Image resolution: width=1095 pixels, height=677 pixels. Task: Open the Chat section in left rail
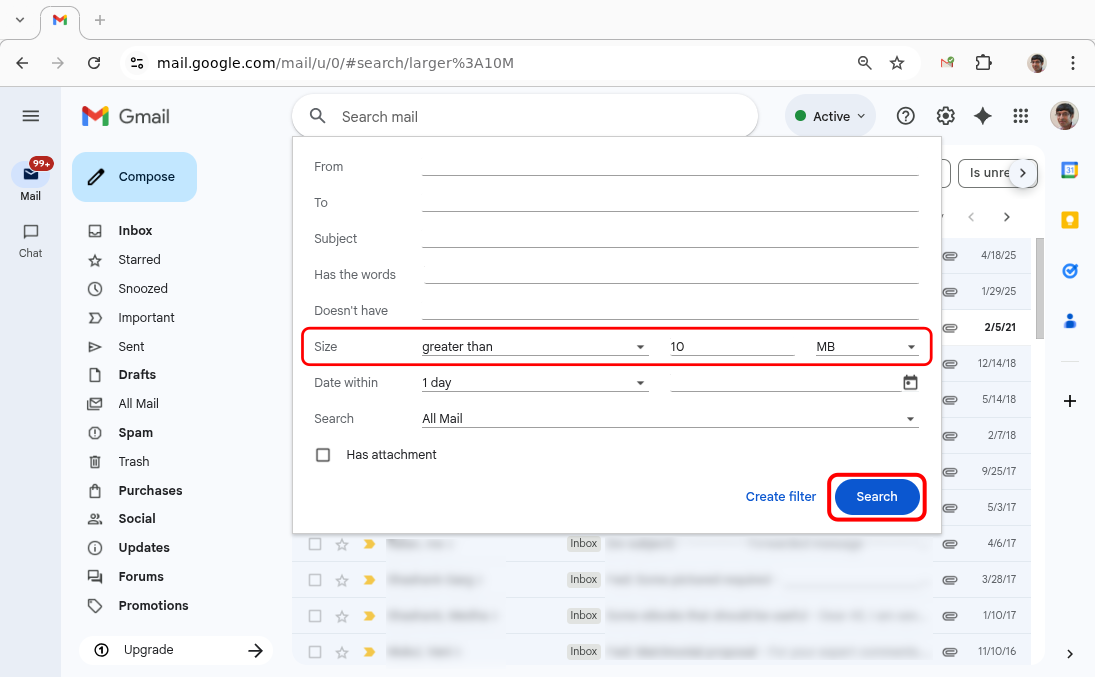pyautogui.click(x=30, y=240)
